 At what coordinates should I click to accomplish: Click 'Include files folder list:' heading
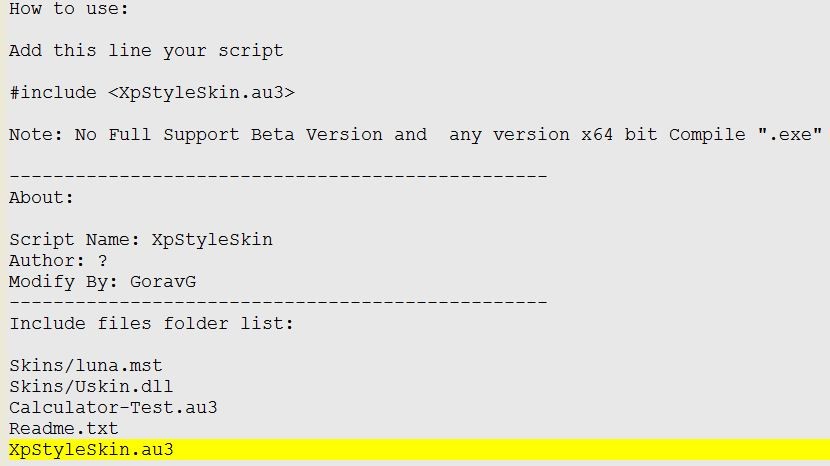pyautogui.click(x=151, y=324)
